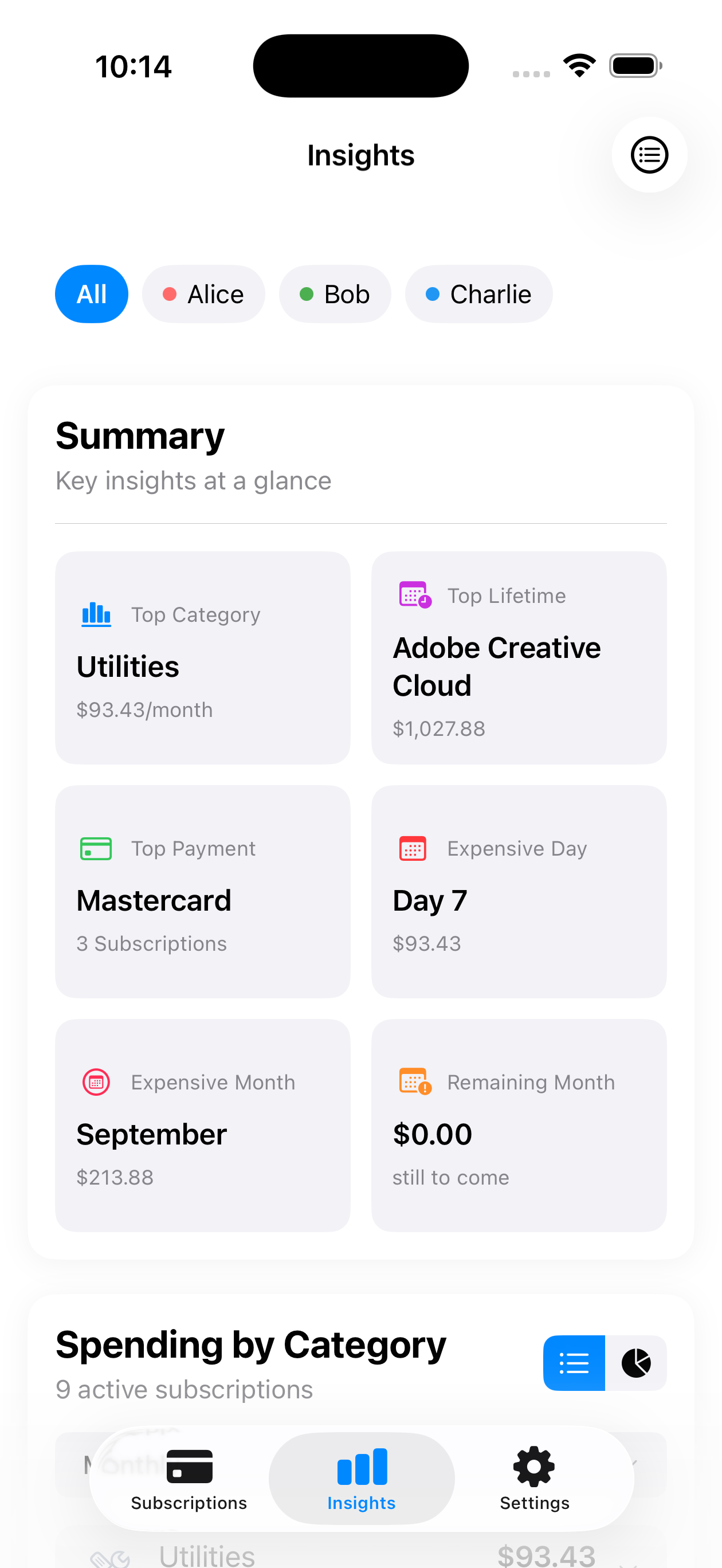Open the Mastercard top payment card
This screenshot has height=1568, width=722.
click(x=202, y=891)
